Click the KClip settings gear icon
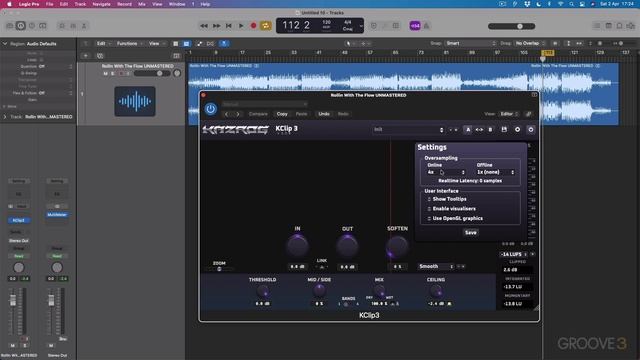The width and height of the screenshot is (640, 360). tap(531, 129)
